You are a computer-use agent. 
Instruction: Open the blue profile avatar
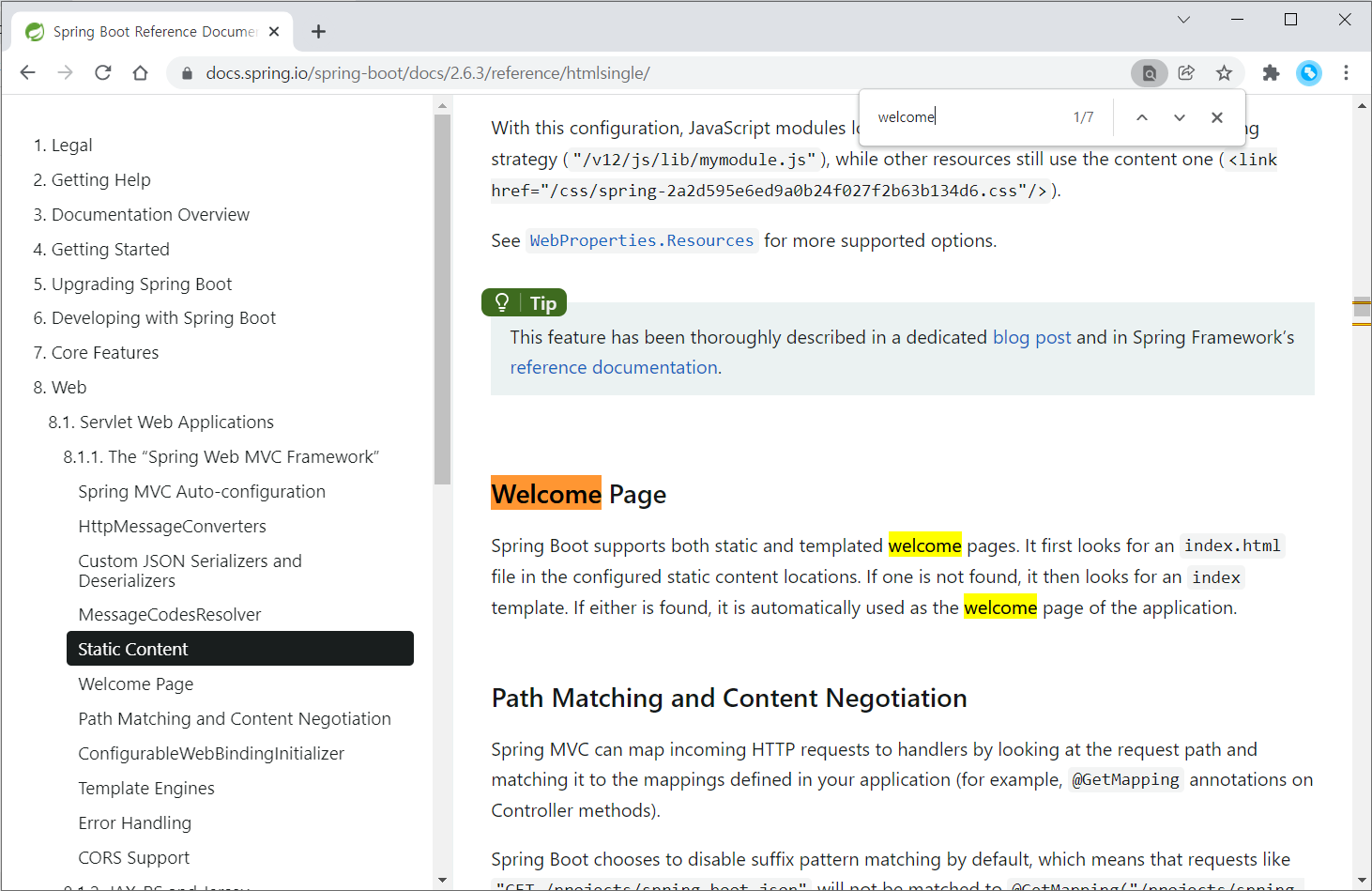pos(1309,73)
